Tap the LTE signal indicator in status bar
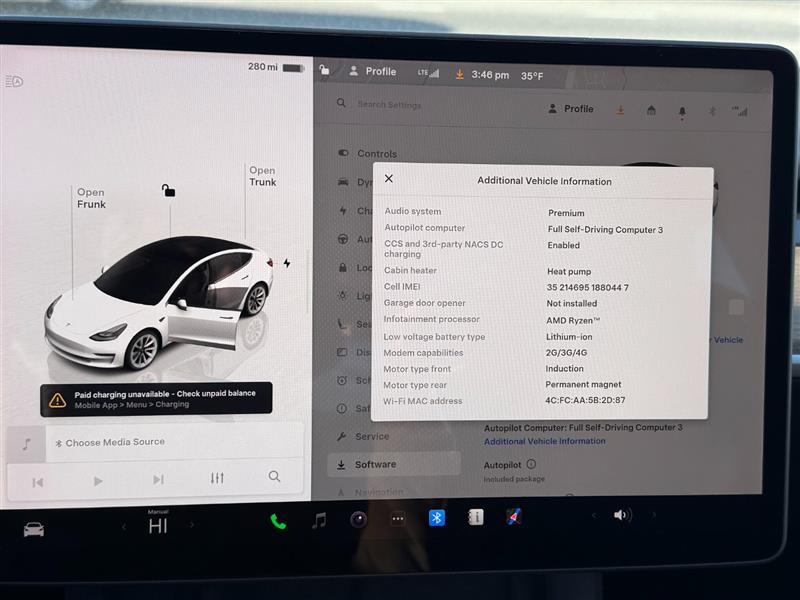 [x=428, y=73]
